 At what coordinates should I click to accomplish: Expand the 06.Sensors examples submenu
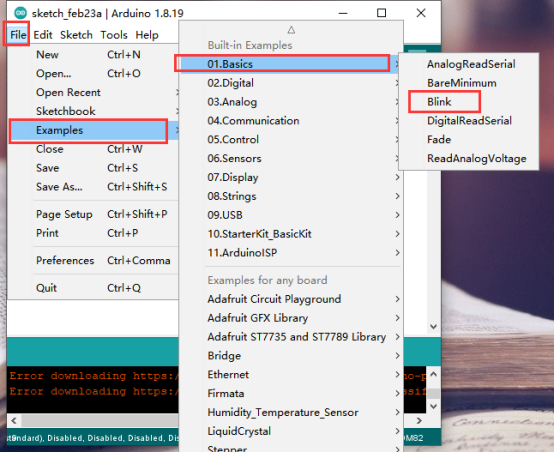(291, 158)
